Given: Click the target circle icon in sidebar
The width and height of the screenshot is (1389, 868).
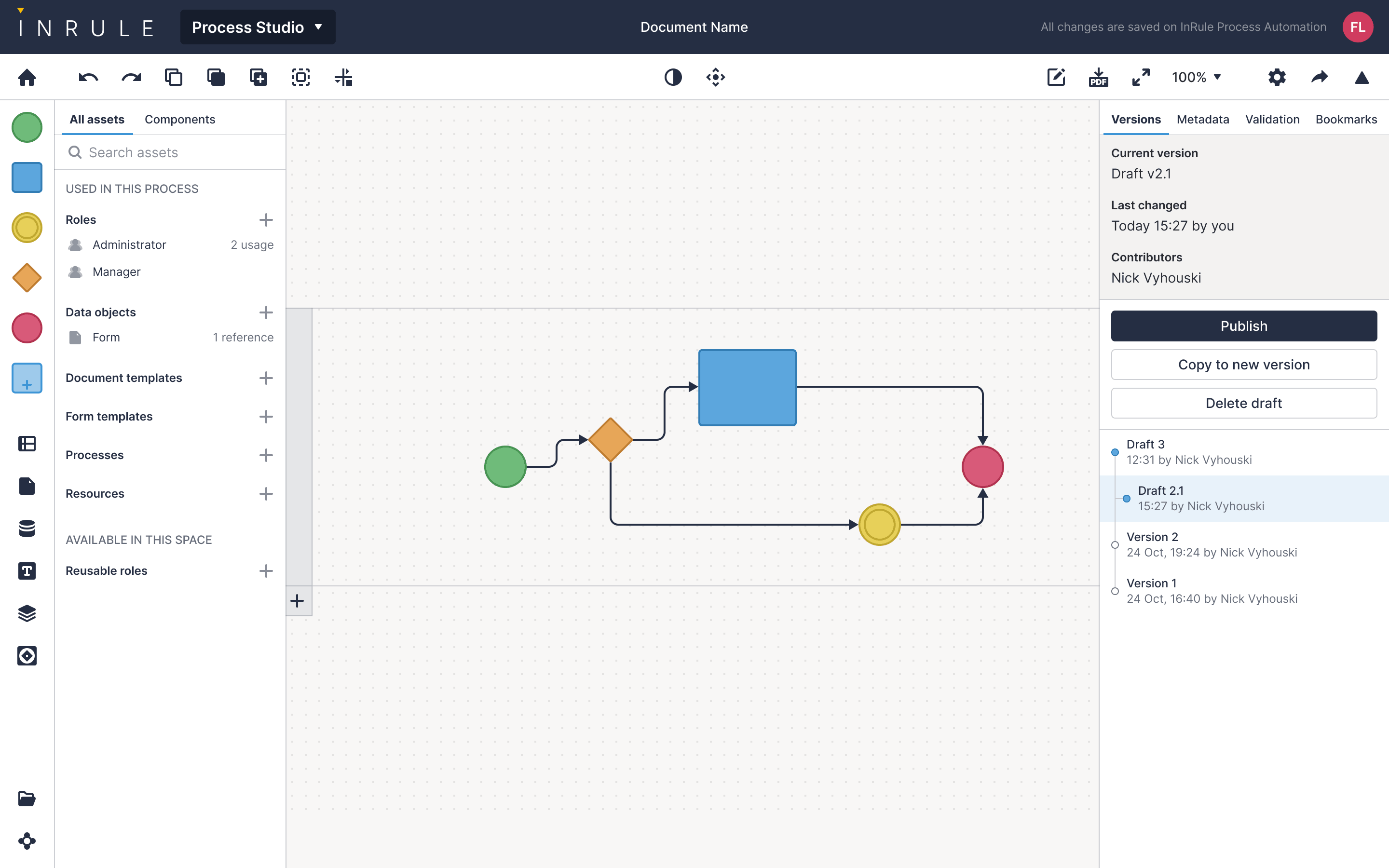Looking at the screenshot, I should [x=27, y=656].
